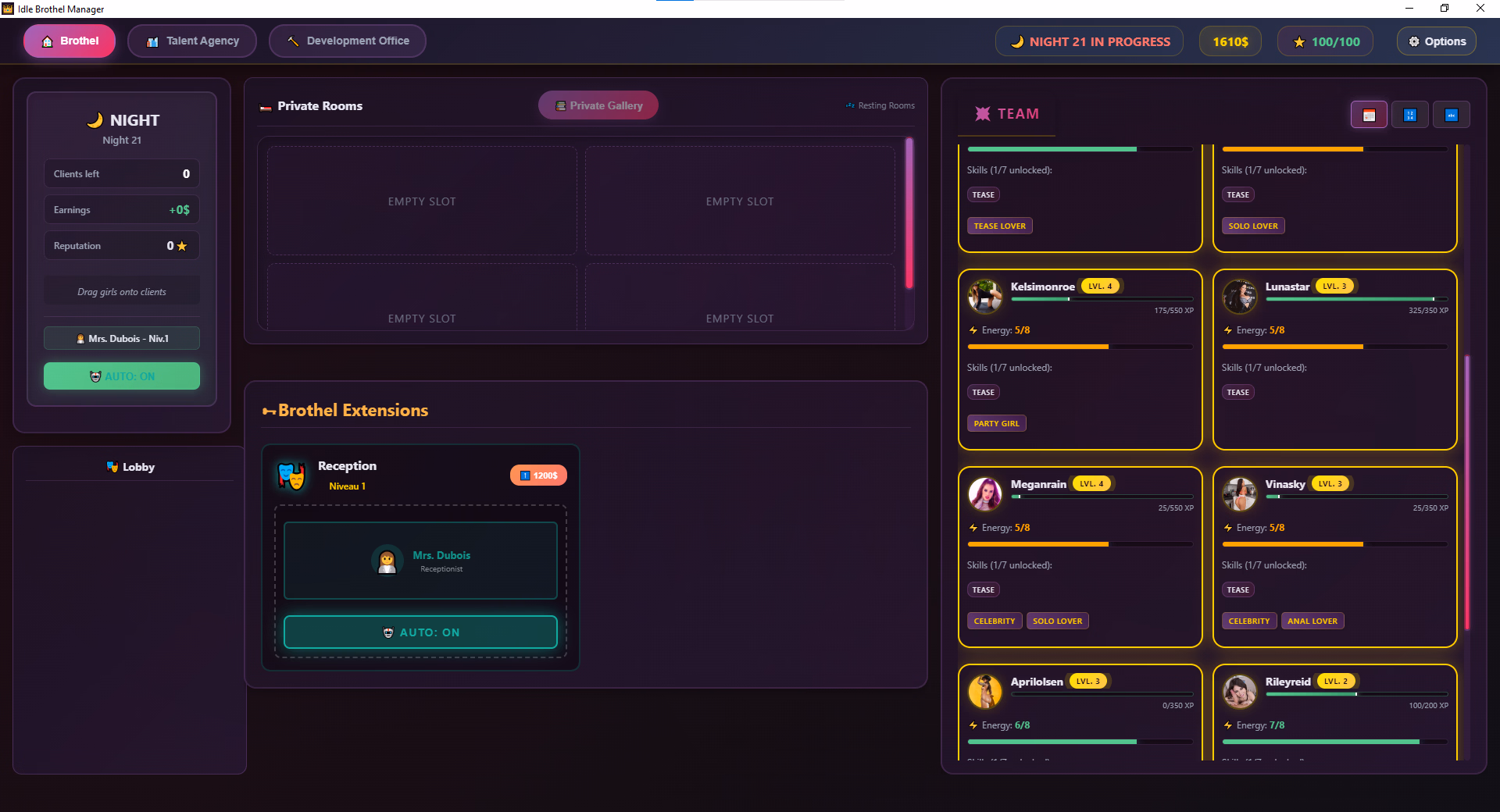Click the Mrs. Dubois - Niv.1 button
Viewport: 1500px width, 812px height.
[x=122, y=338]
